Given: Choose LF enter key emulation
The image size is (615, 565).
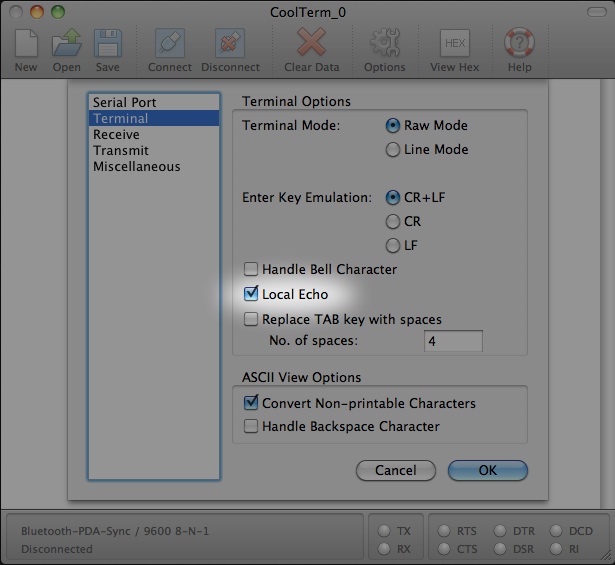Looking at the screenshot, I should tap(393, 246).
